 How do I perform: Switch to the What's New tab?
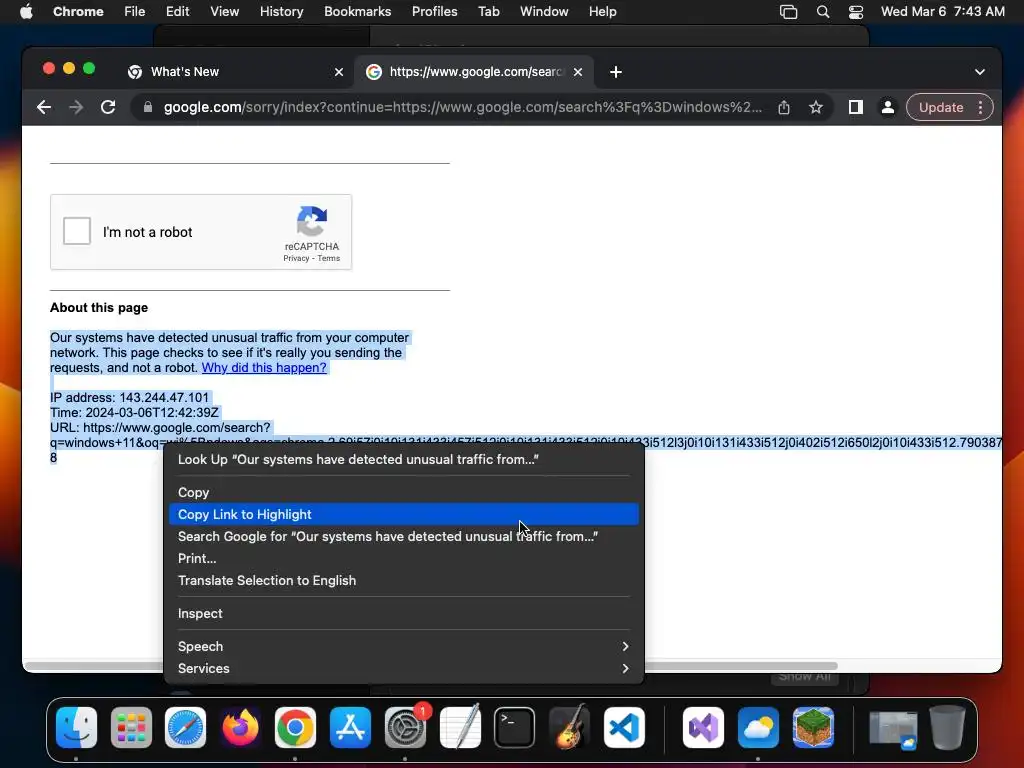(x=235, y=72)
